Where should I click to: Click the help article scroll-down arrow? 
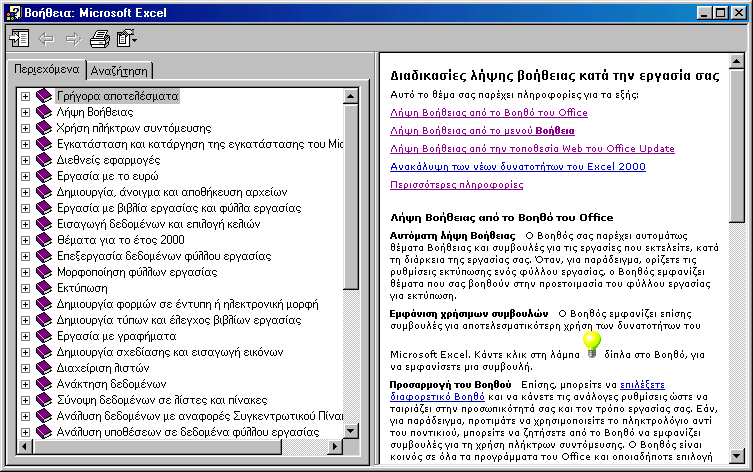(737, 456)
